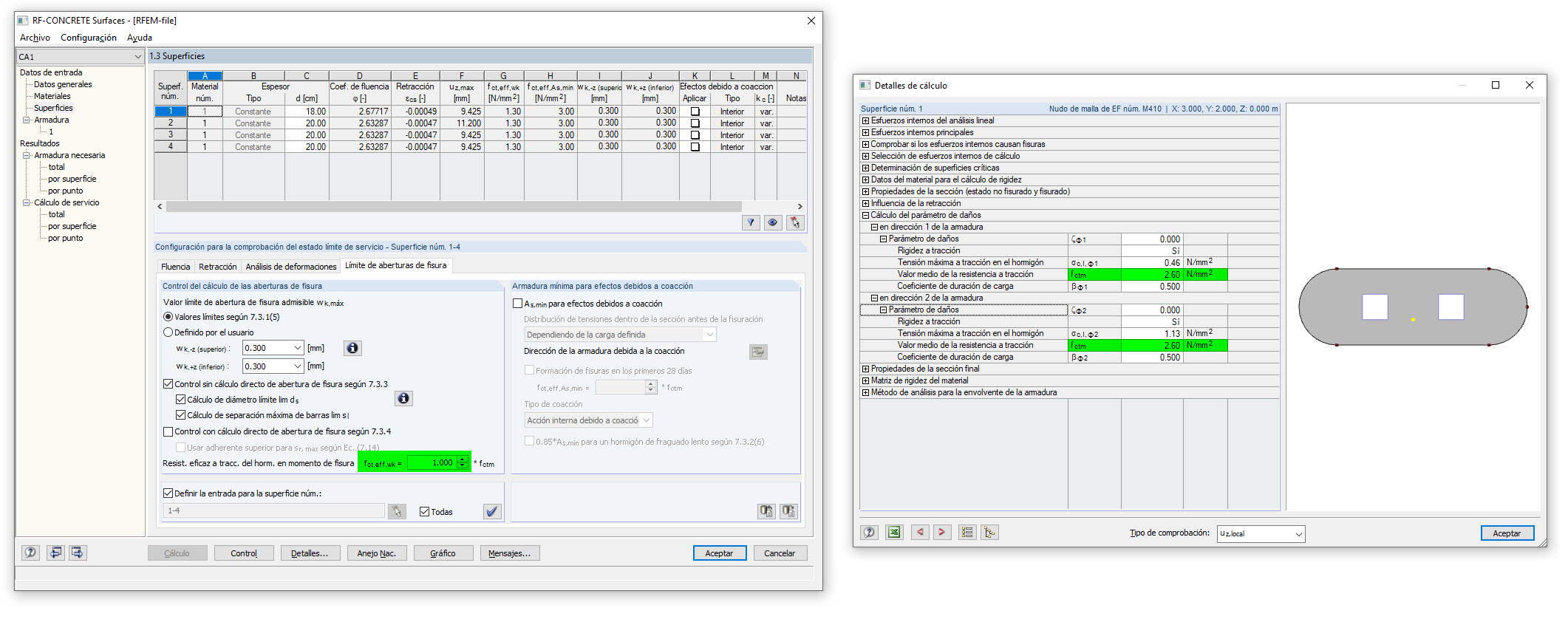Screen dimensions: 1568x622
Task: Open info icon next to diameter límite calculation
Action: (403, 399)
